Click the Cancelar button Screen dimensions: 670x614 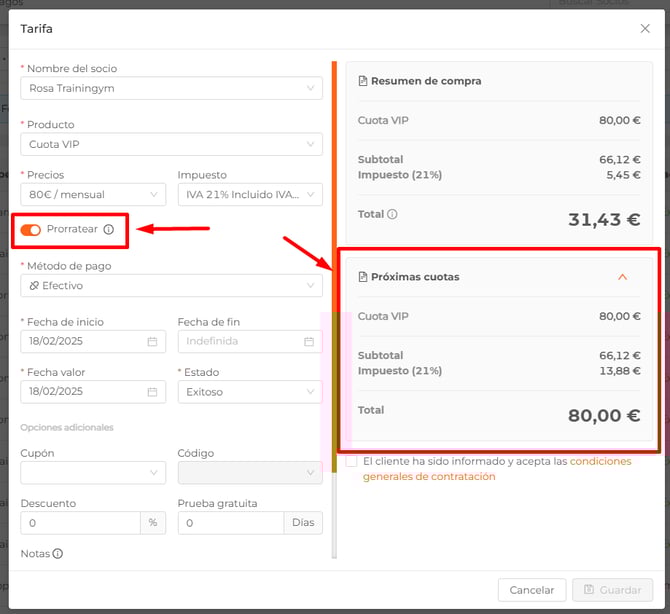(x=532, y=590)
